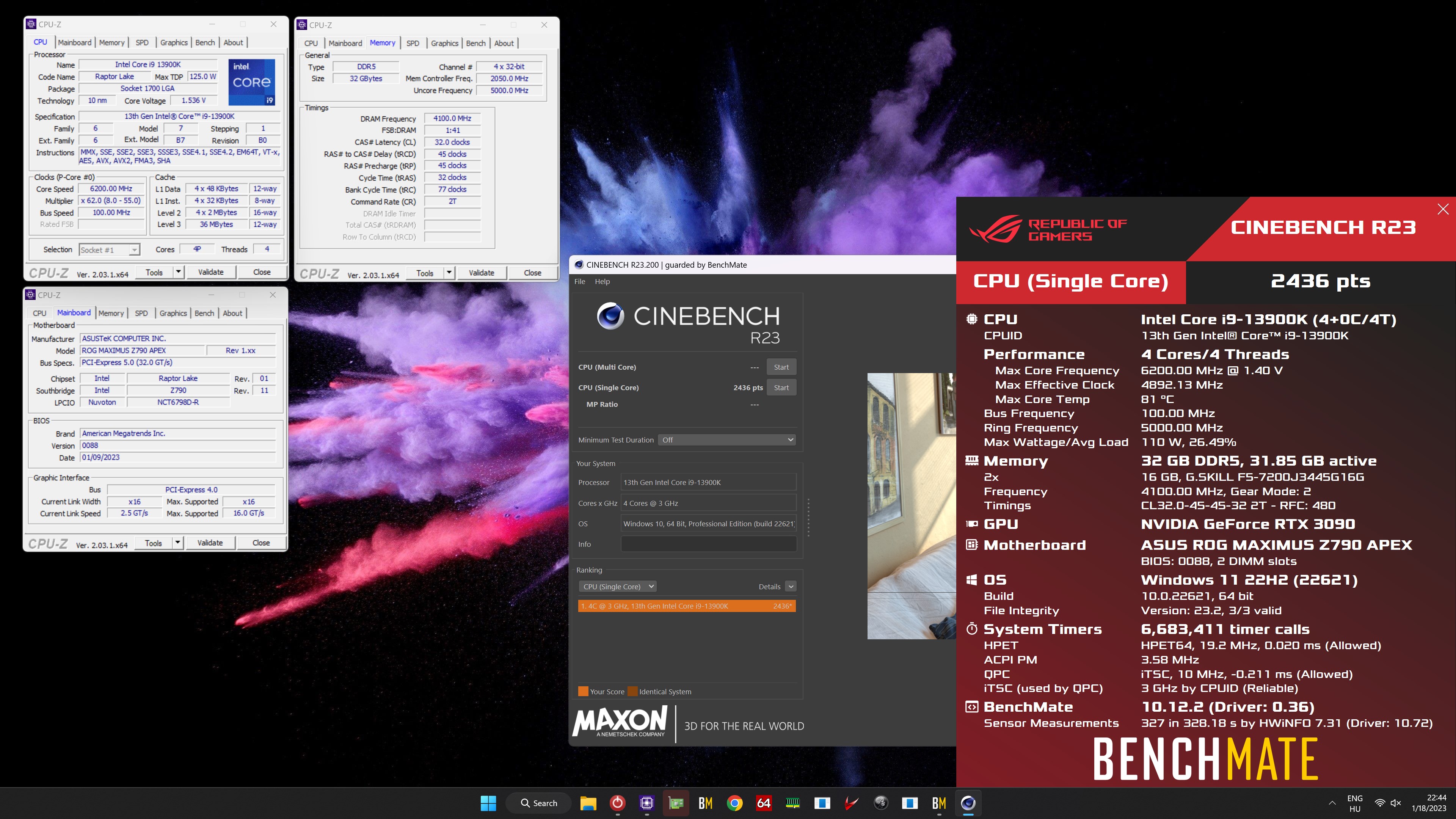Click the Cinebench render preview image
The height and width of the screenshot is (819, 1456).
(911, 506)
